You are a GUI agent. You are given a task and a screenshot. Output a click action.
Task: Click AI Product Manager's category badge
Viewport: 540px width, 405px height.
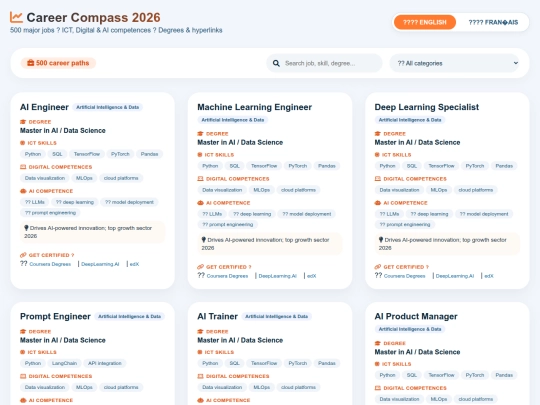point(410,329)
